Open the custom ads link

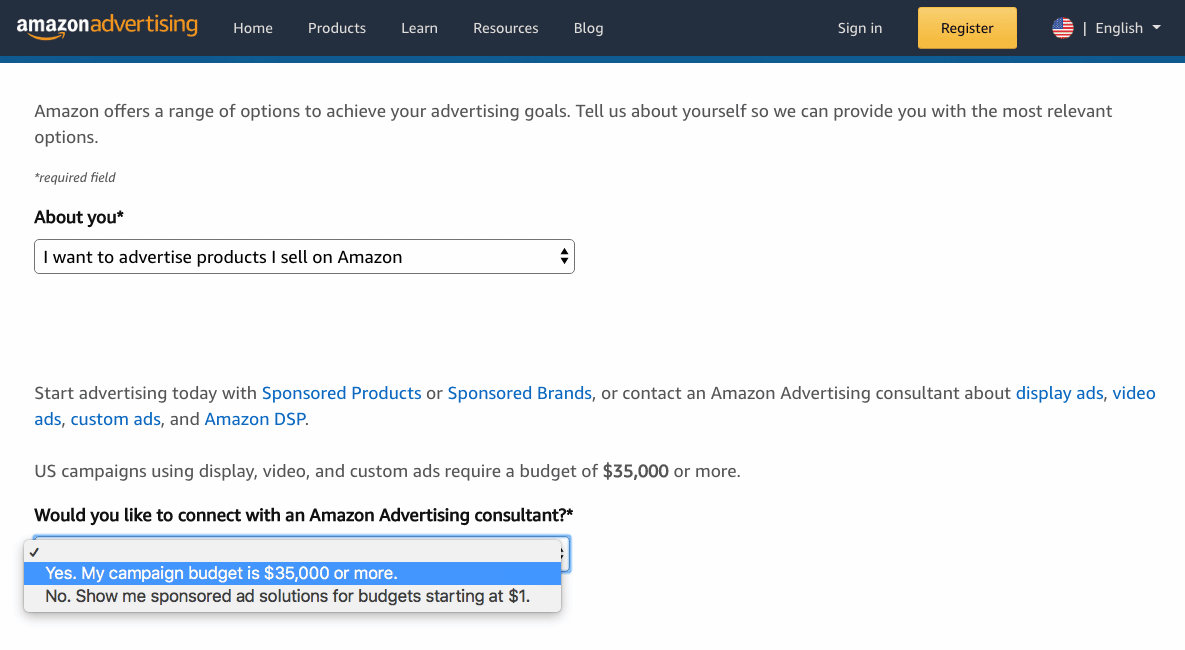click(x=116, y=419)
